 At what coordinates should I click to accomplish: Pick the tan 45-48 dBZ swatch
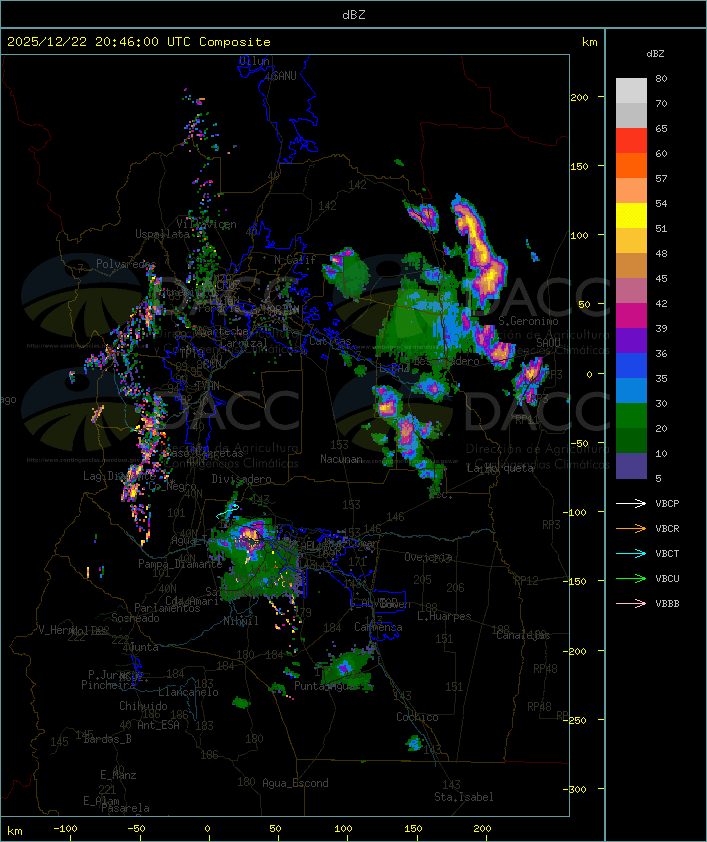[631, 266]
